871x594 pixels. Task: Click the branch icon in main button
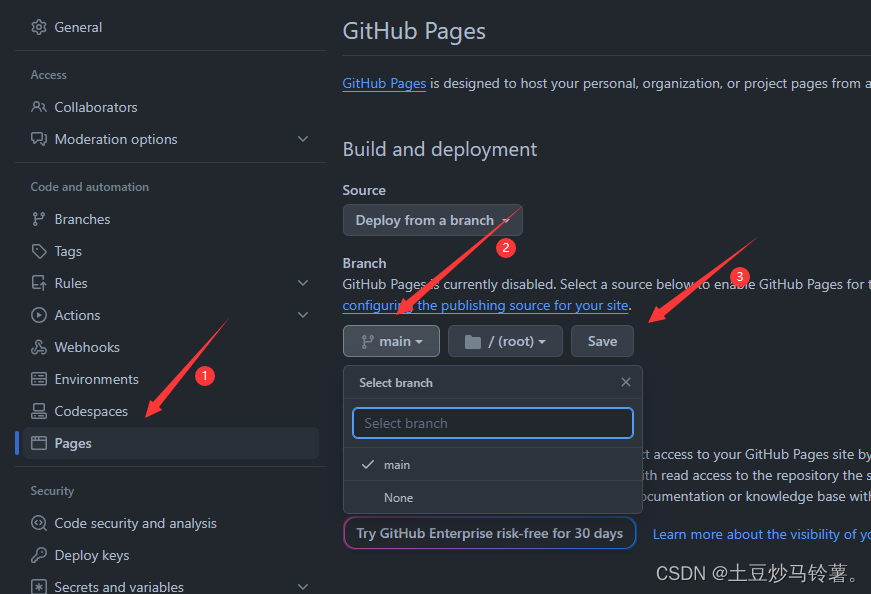coord(367,341)
